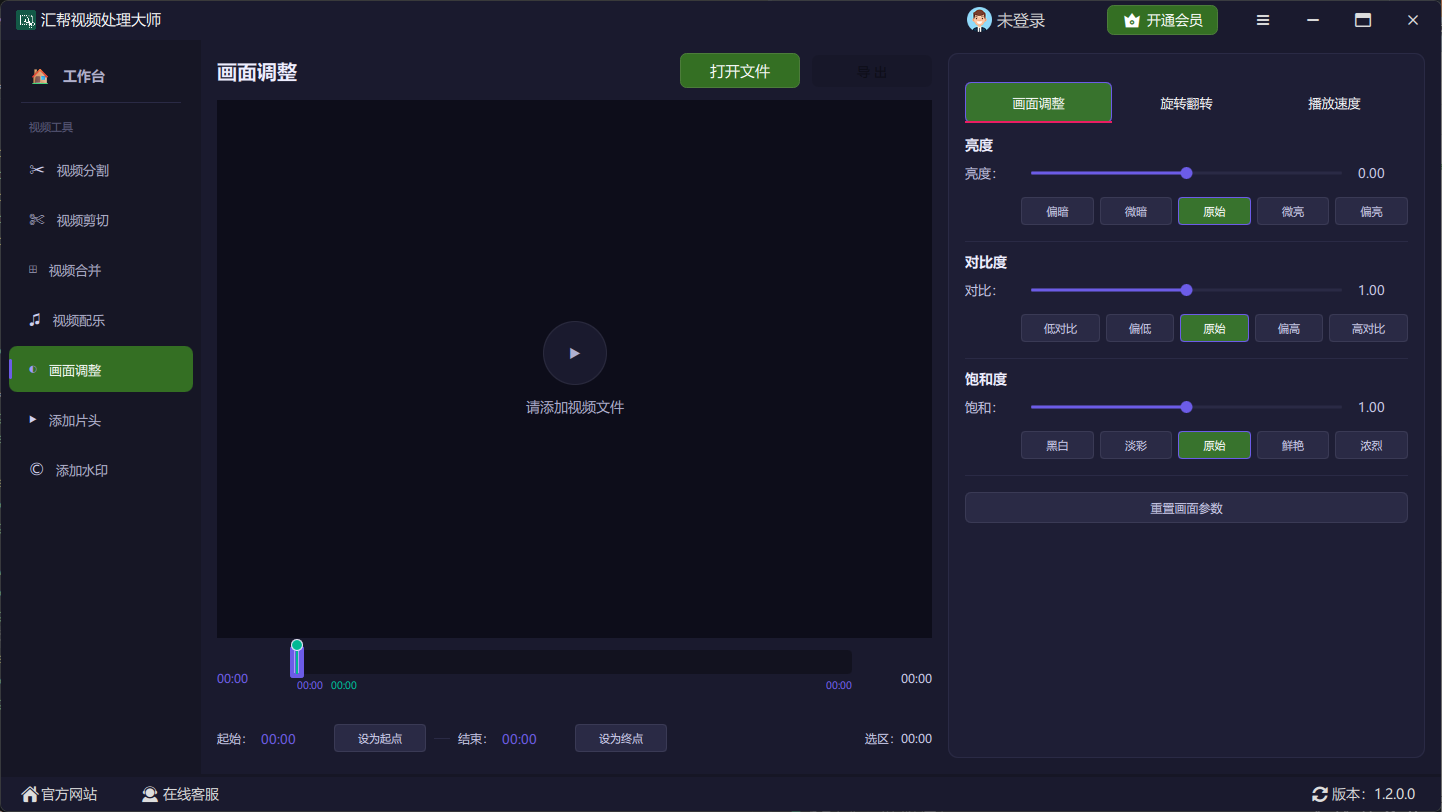Click the user avatar icon
Viewport: 1442px width, 812px height.
click(x=979, y=20)
